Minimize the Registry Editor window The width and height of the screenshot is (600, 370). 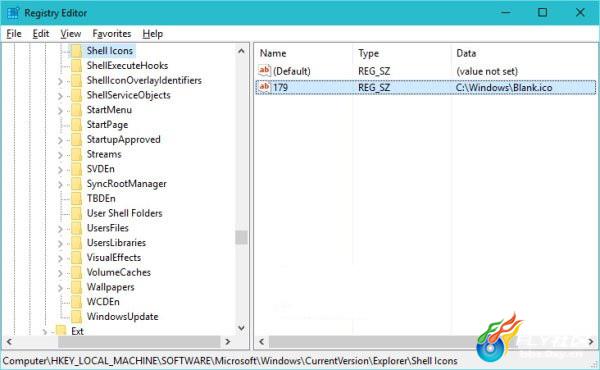pos(505,13)
